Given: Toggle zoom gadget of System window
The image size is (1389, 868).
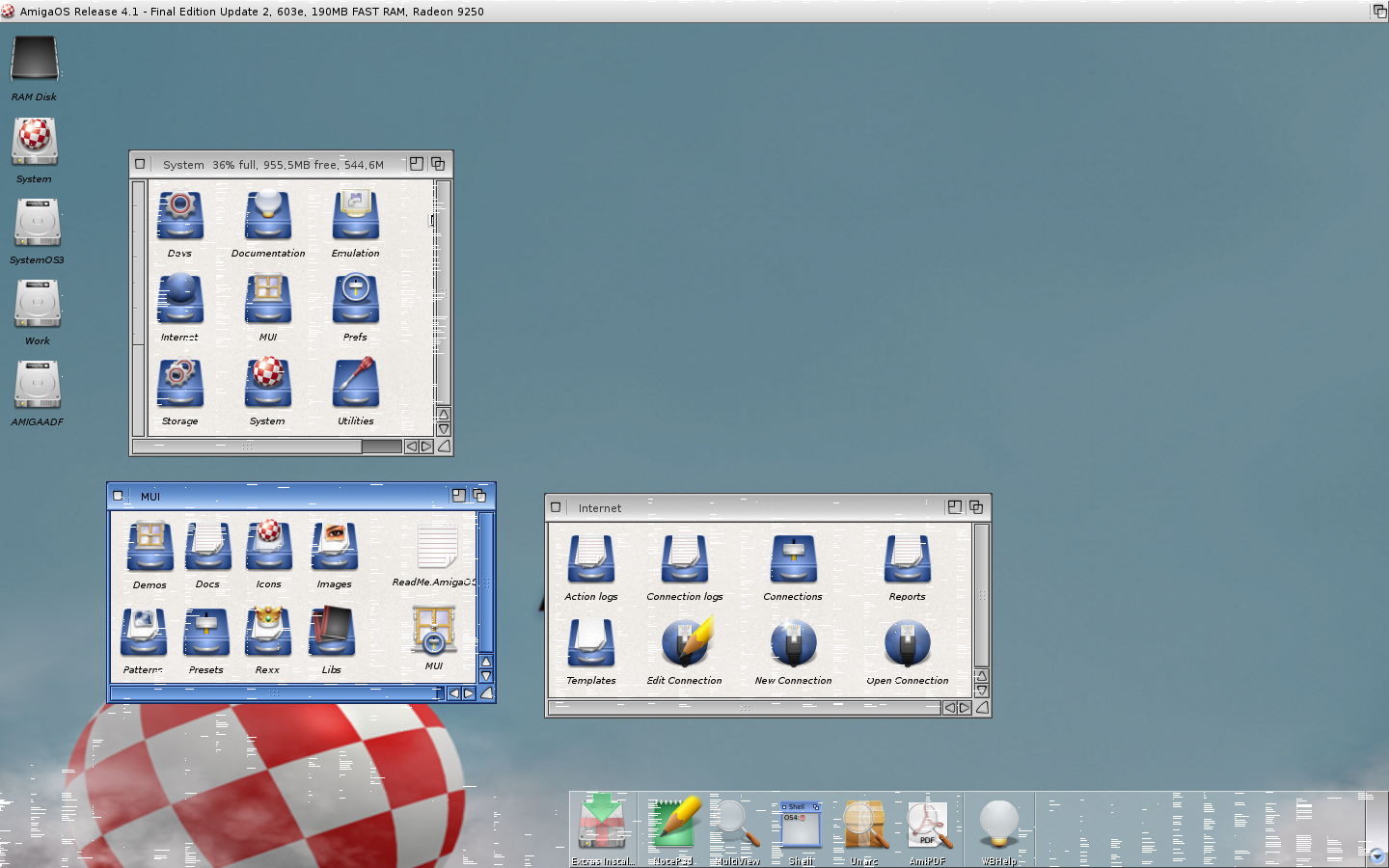Looking at the screenshot, I should [x=416, y=164].
